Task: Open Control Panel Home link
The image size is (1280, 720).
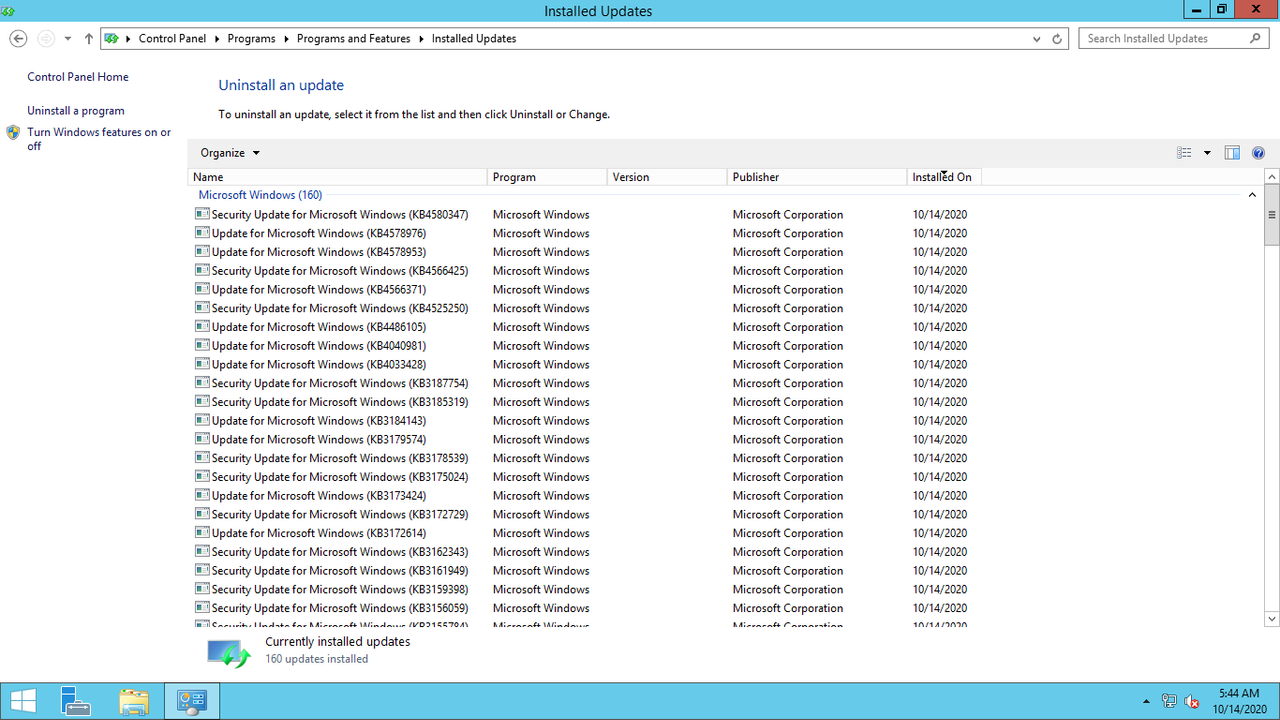Action: pyautogui.click(x=78, y=77)
